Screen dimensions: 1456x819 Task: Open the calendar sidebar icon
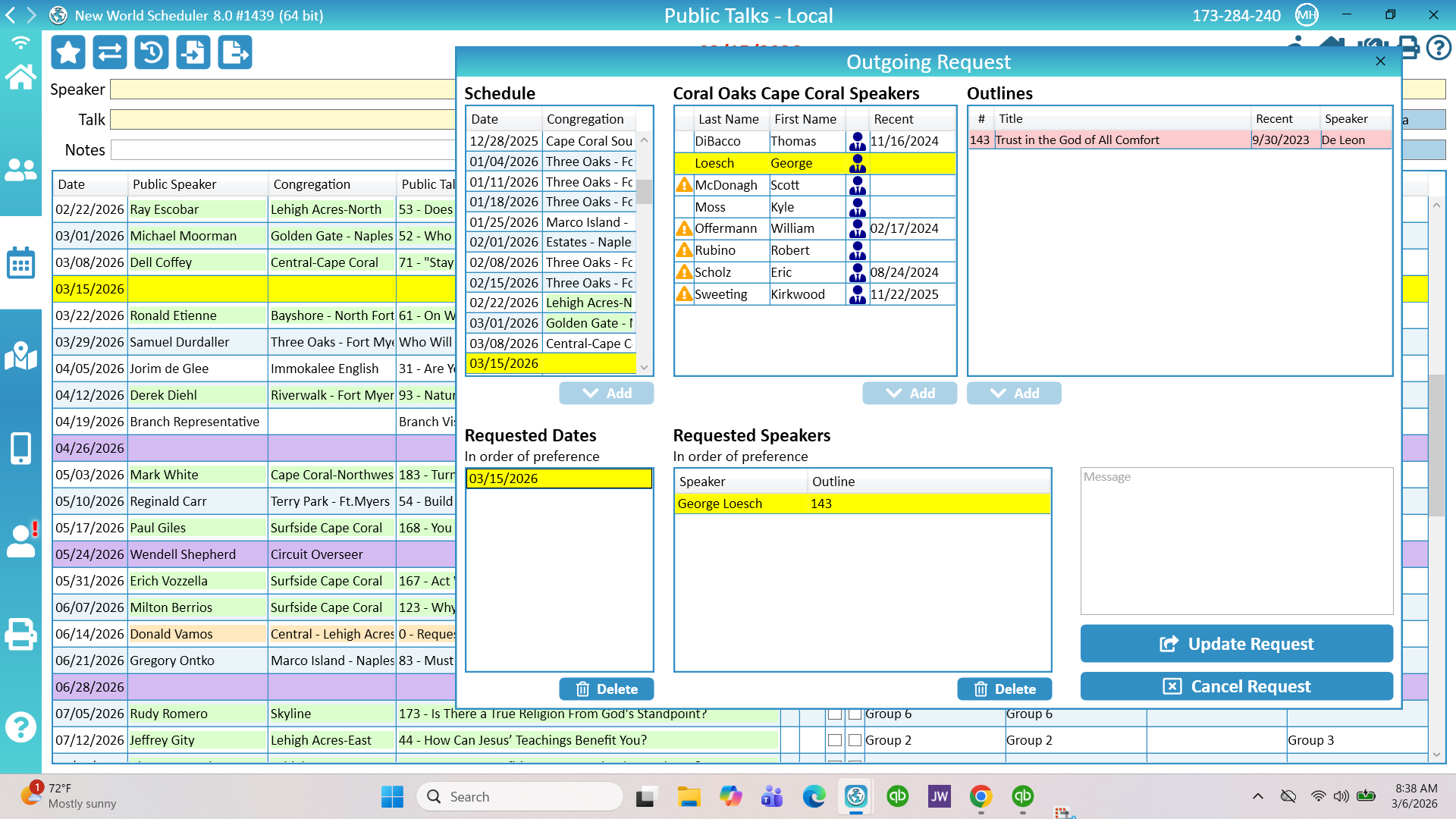[x=20, y=263]
